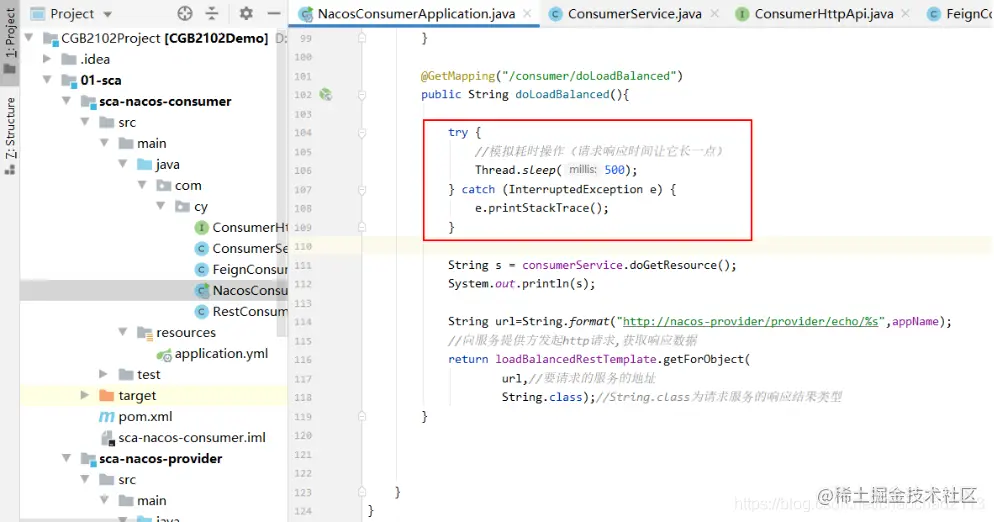
Task: Click line number 110 in gutter
Action: click(x=303, y=246)
